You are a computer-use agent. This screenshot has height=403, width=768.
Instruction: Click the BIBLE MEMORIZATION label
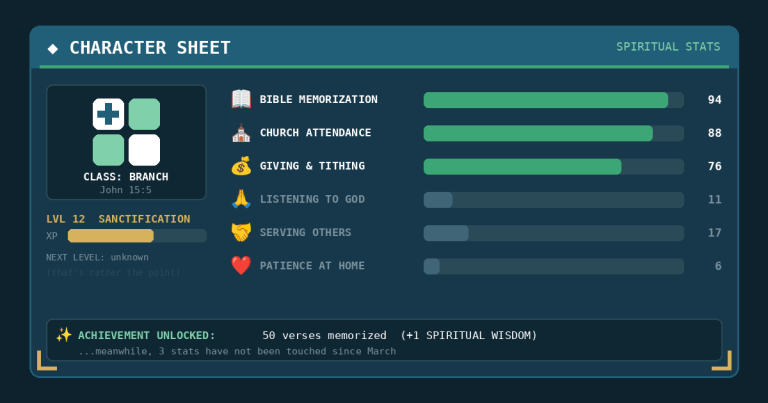coord(318,99)
